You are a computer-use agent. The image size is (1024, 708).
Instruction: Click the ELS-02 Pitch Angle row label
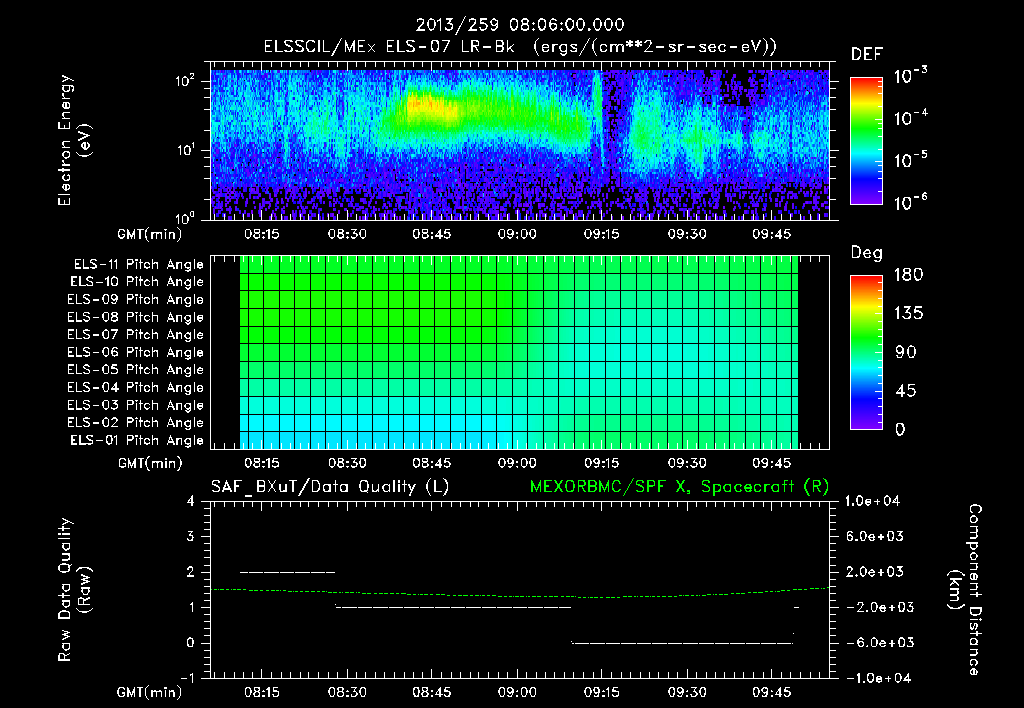tap(135, 423)
